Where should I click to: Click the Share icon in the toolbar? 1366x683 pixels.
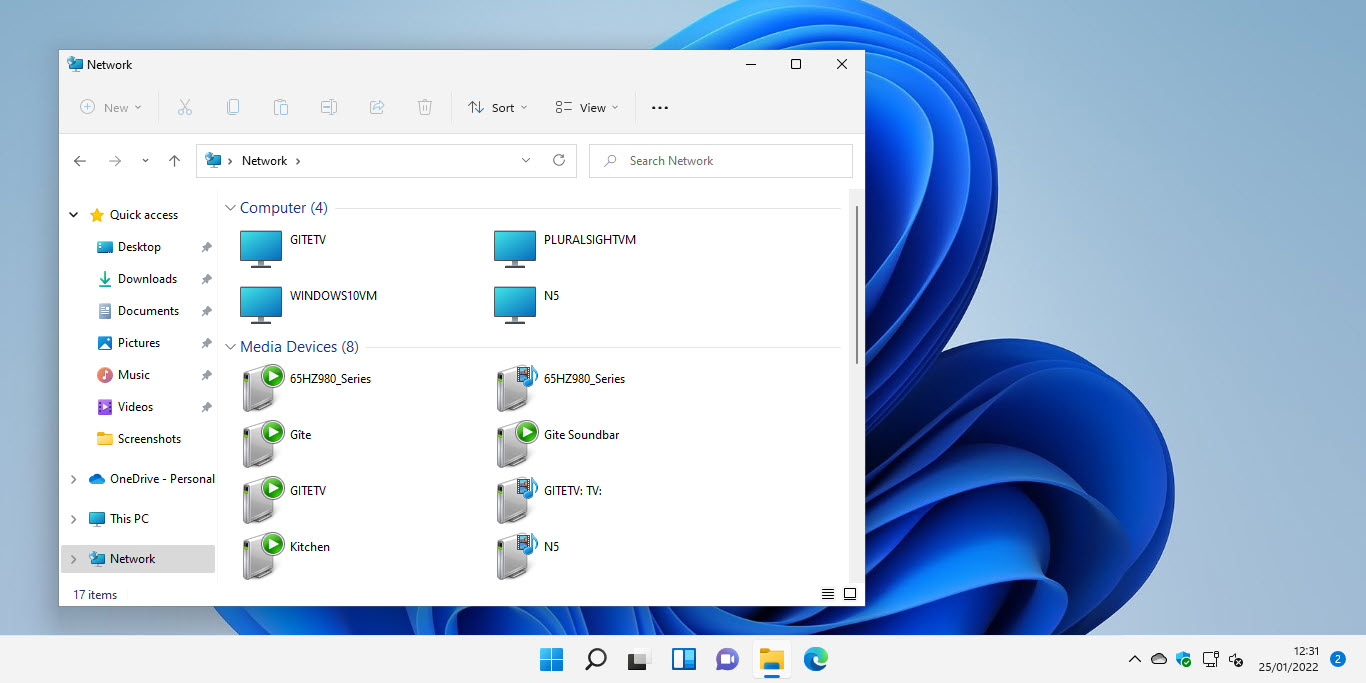377,107
